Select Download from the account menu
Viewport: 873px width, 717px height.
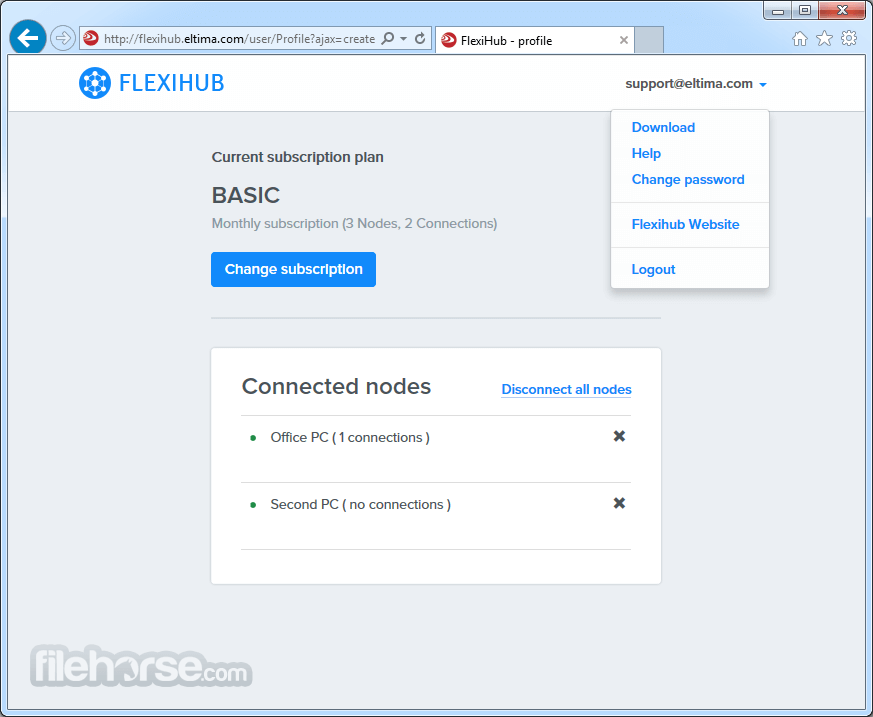(x=663, y=127)
